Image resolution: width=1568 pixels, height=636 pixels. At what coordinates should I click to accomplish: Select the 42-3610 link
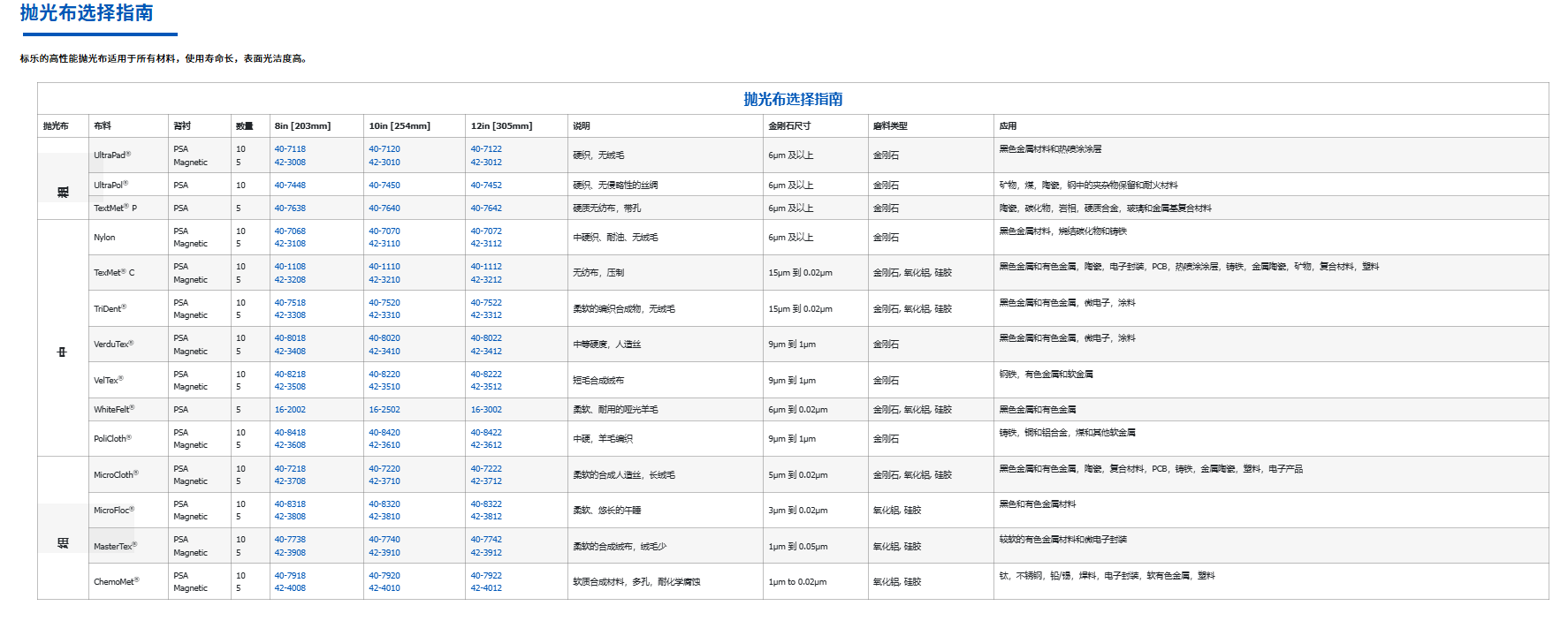click(384, 445)
